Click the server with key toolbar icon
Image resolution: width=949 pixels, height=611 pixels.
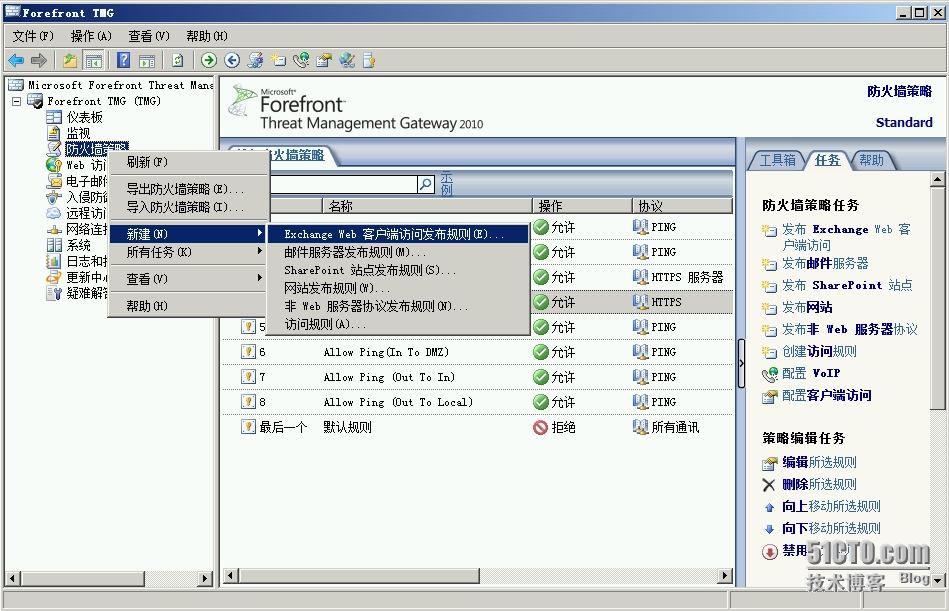click(x=369, y=60)
